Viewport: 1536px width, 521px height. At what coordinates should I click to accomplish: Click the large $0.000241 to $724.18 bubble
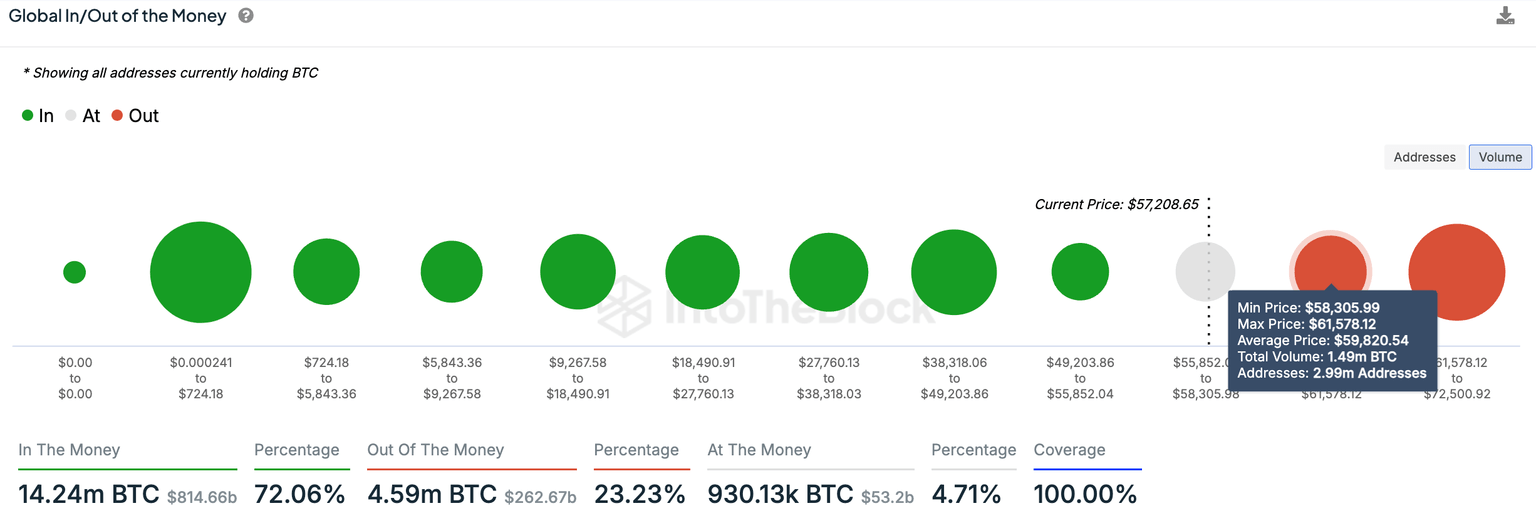point(200,272)
